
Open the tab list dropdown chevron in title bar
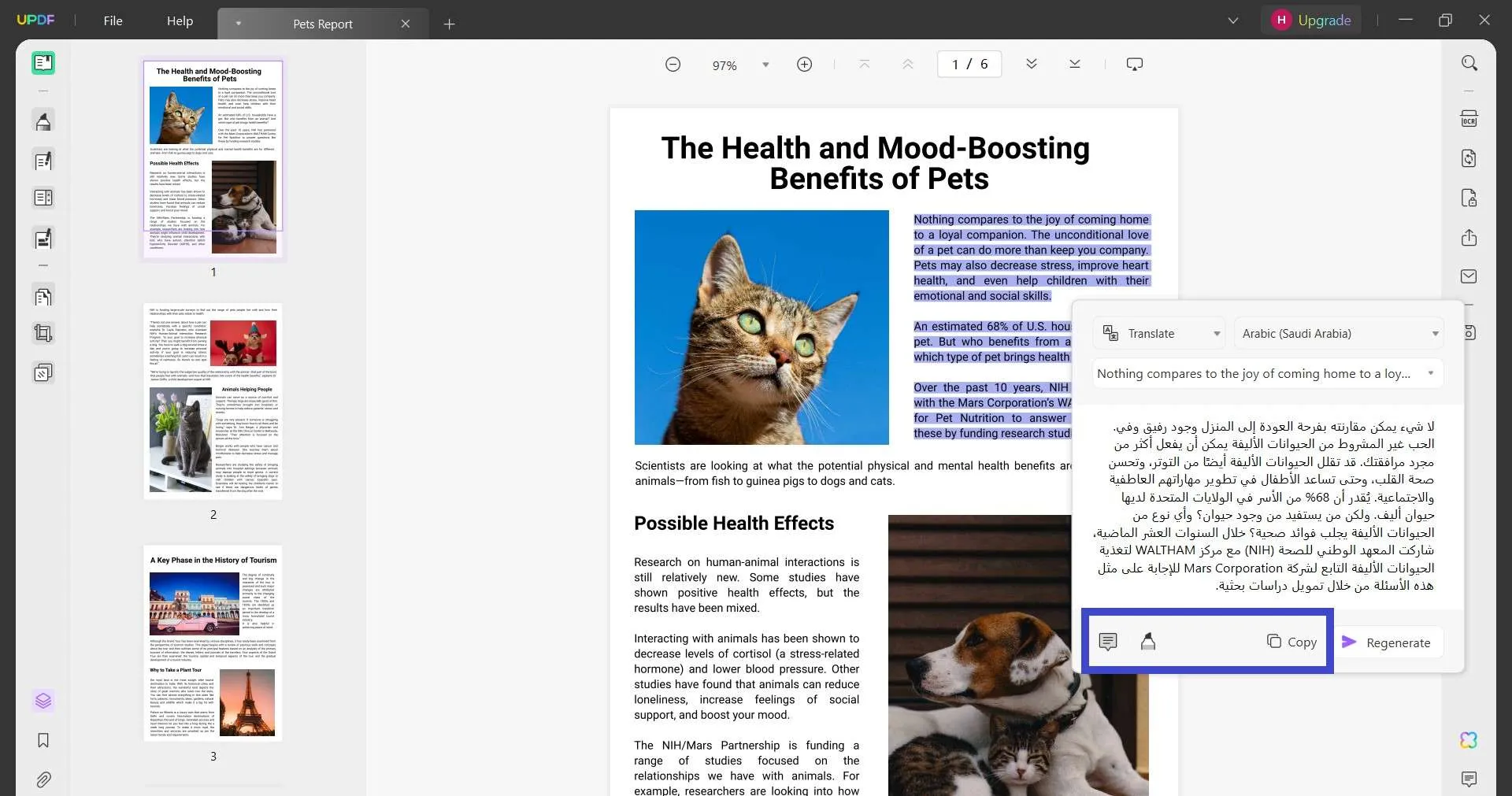point(1233,20)
